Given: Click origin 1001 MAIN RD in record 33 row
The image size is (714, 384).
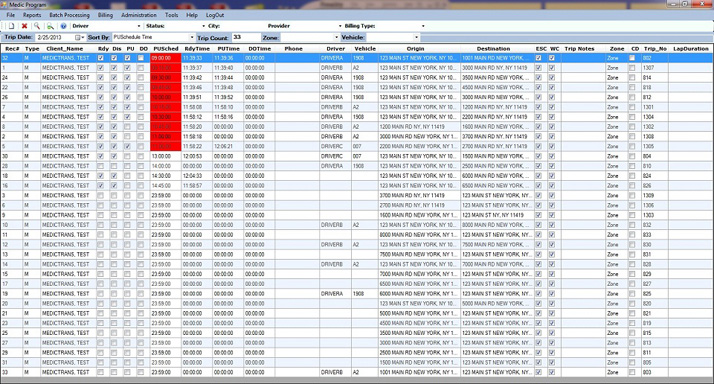Looking at the screenshot, I should point(419,372).
